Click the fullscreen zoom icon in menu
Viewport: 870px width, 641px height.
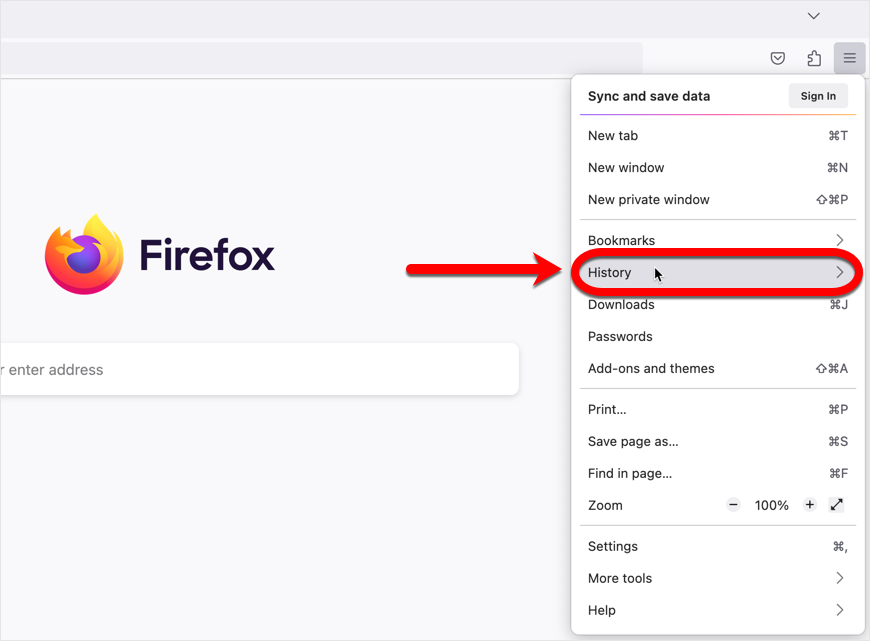coord(837,505)
